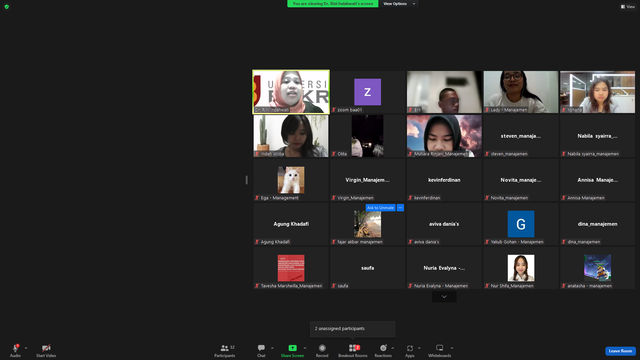Open the Chat panel
This screenshot has width=640, height=360.
point(261,350)
